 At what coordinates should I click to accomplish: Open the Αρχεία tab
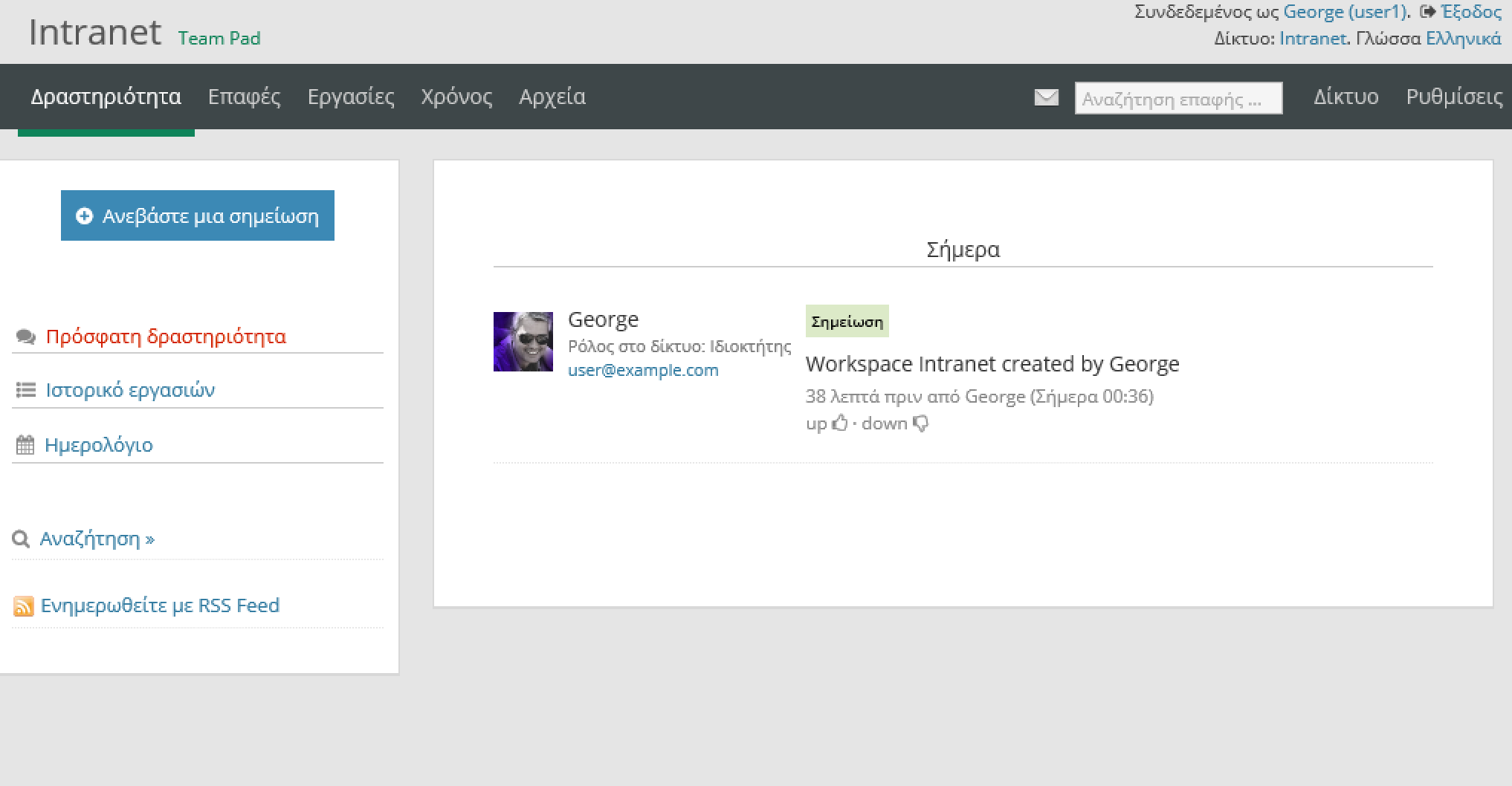coord(552,97)
